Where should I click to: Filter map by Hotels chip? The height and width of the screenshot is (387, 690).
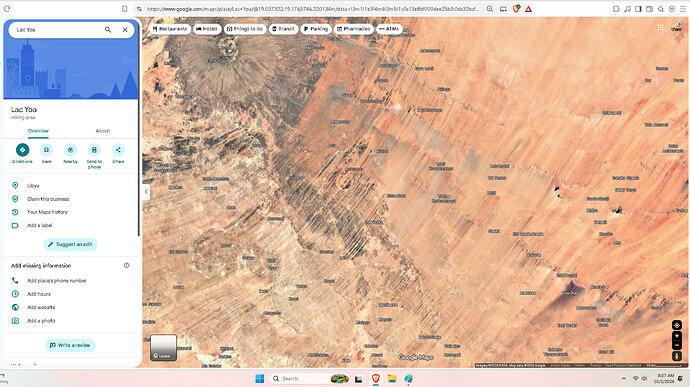(x=207, y=29)
